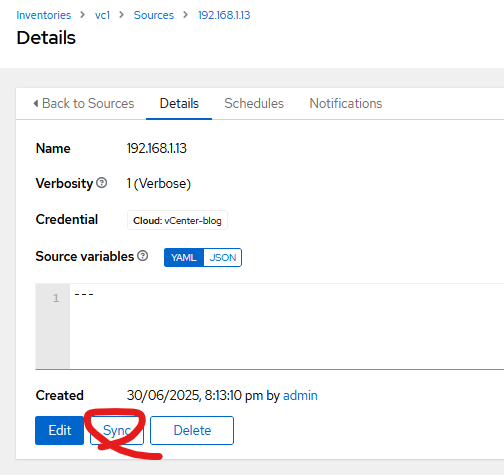This screenshot has width=504, height=475.
Task: Open the Details tab
Action: pyautogui.click(x=179, y=103)
